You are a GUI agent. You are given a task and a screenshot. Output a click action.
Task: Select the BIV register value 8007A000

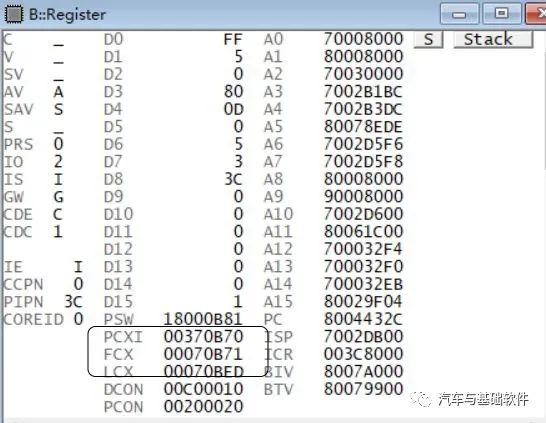363,371
